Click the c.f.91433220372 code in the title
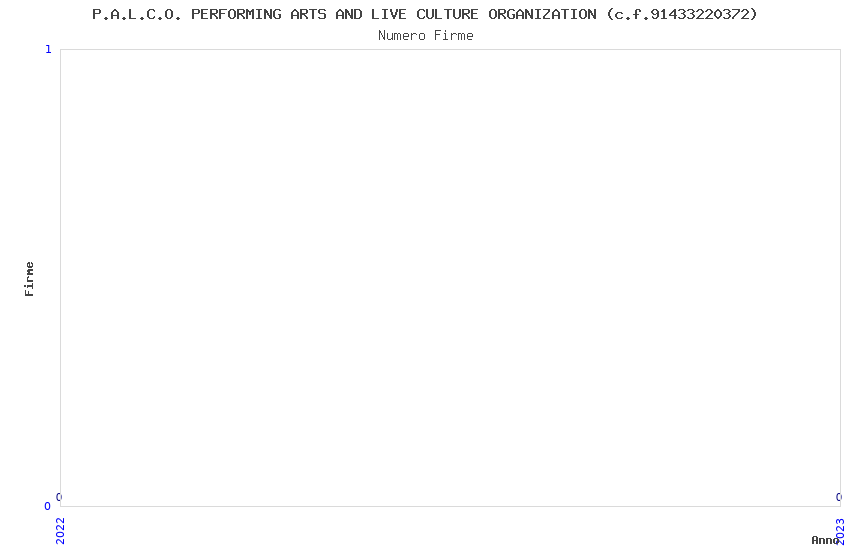 [682, 14]
